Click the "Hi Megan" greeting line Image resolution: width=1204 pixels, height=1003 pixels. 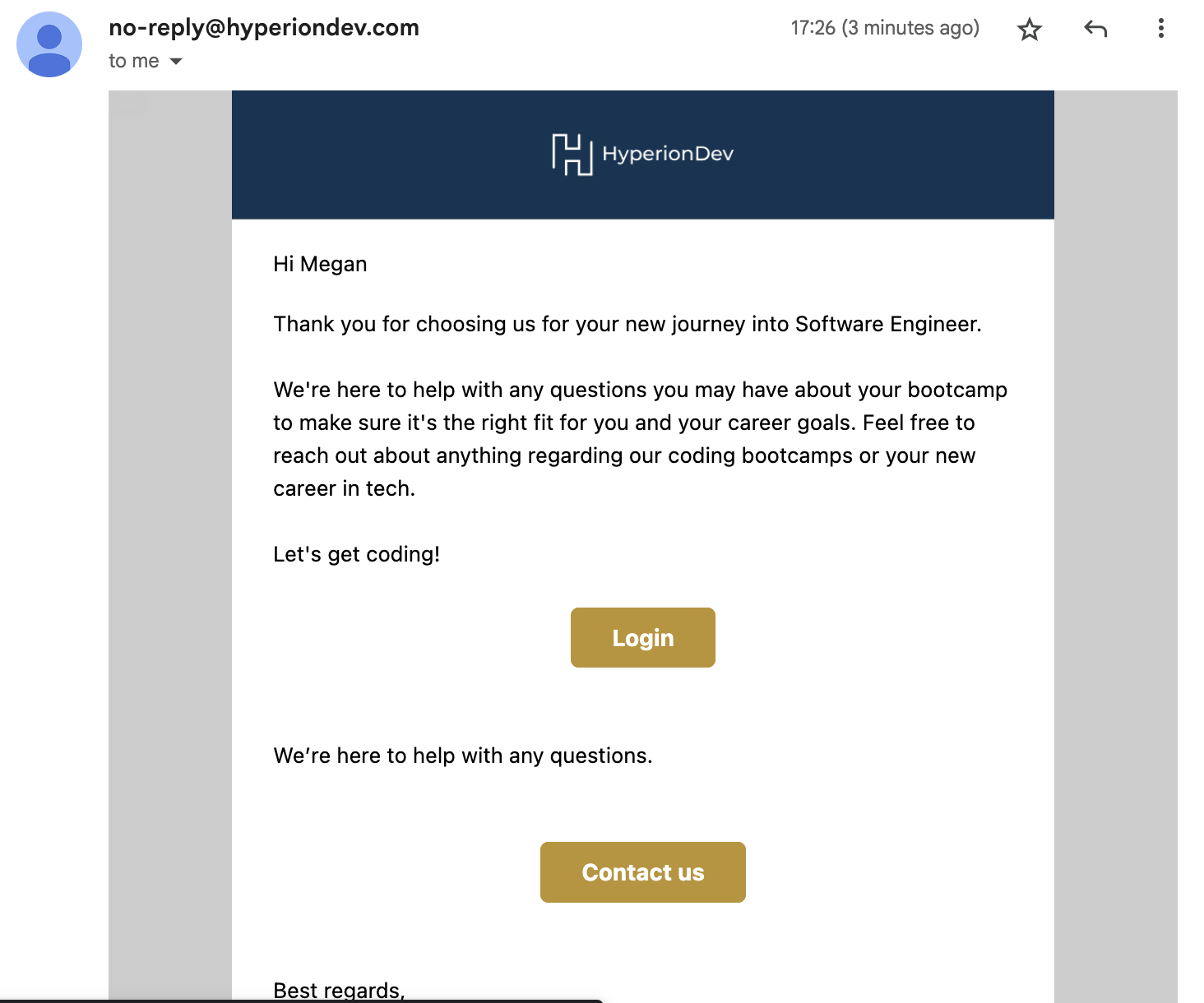point(320,264)
